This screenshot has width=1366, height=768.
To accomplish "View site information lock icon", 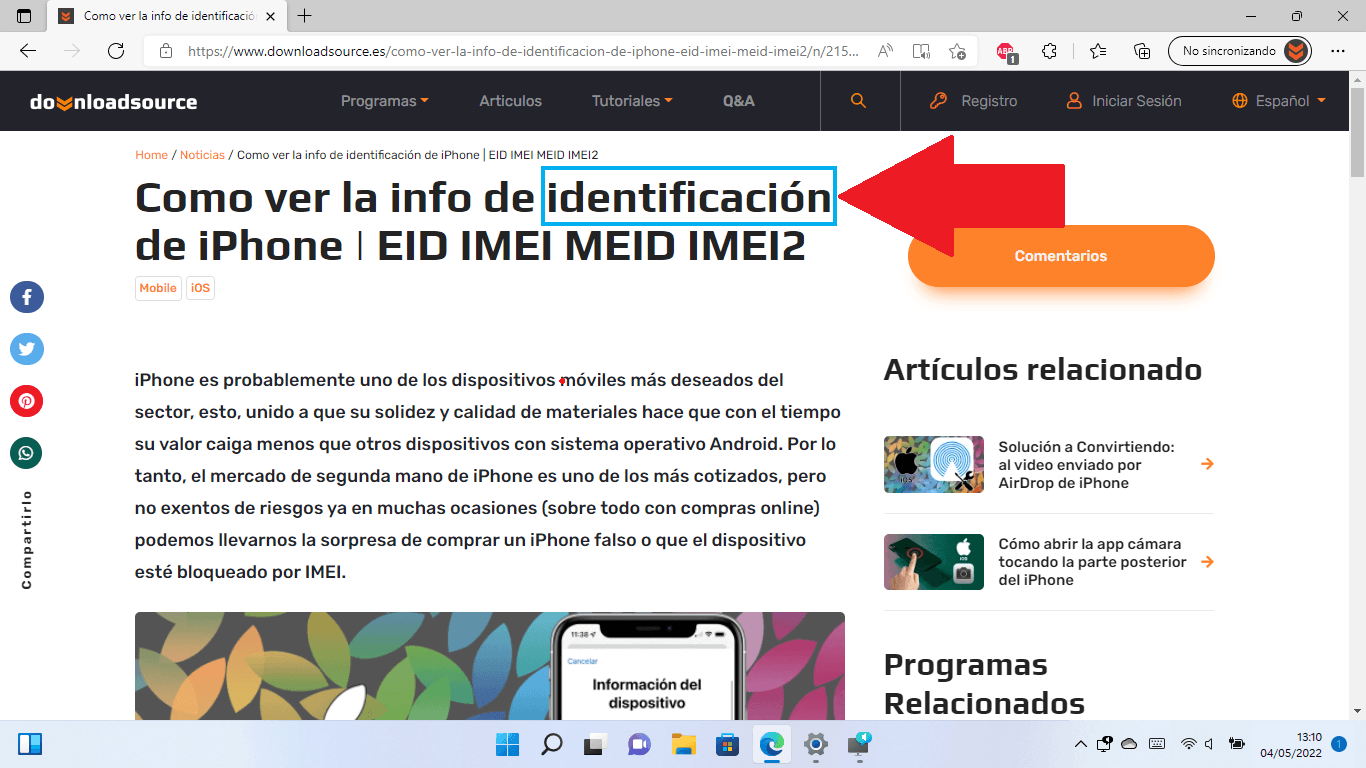I will tap(166, 51).
